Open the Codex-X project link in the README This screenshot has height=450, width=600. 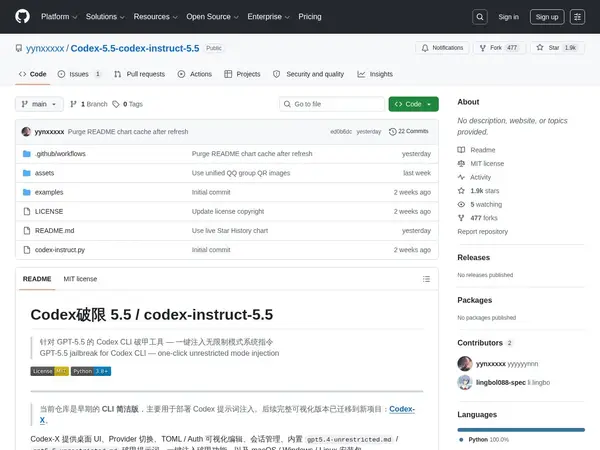click(x=402, y=409)
